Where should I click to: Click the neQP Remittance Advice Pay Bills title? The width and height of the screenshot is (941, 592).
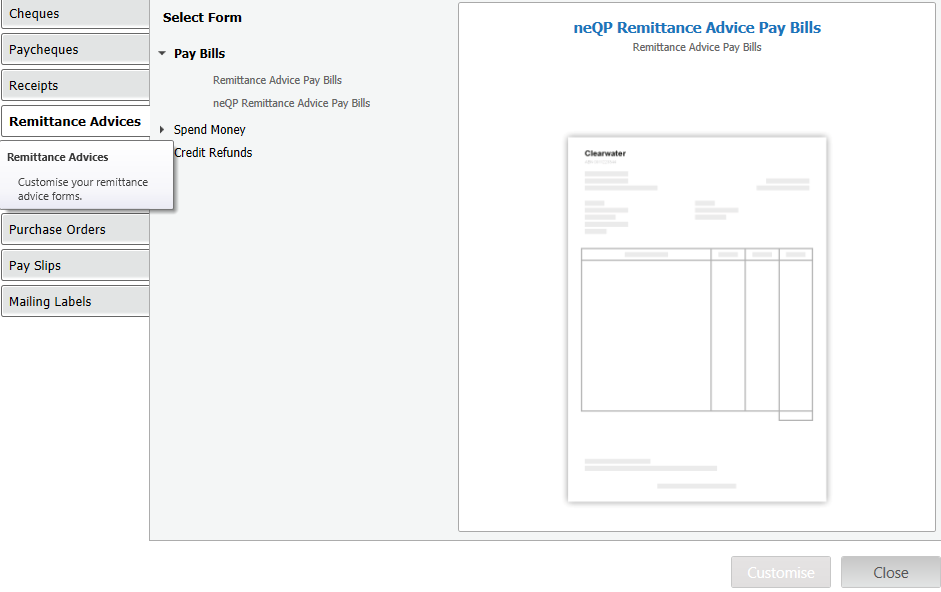697,28
